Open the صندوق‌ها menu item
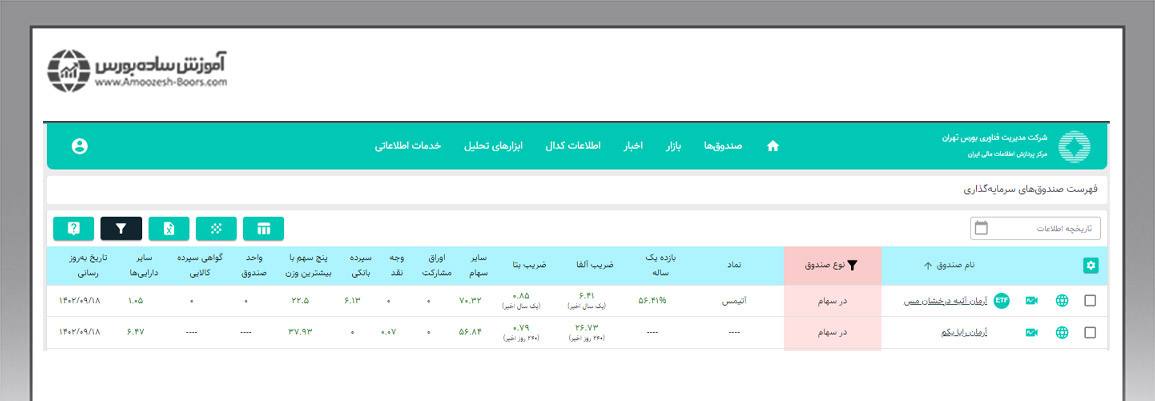The image size is (1155, 401). (722, 146)
